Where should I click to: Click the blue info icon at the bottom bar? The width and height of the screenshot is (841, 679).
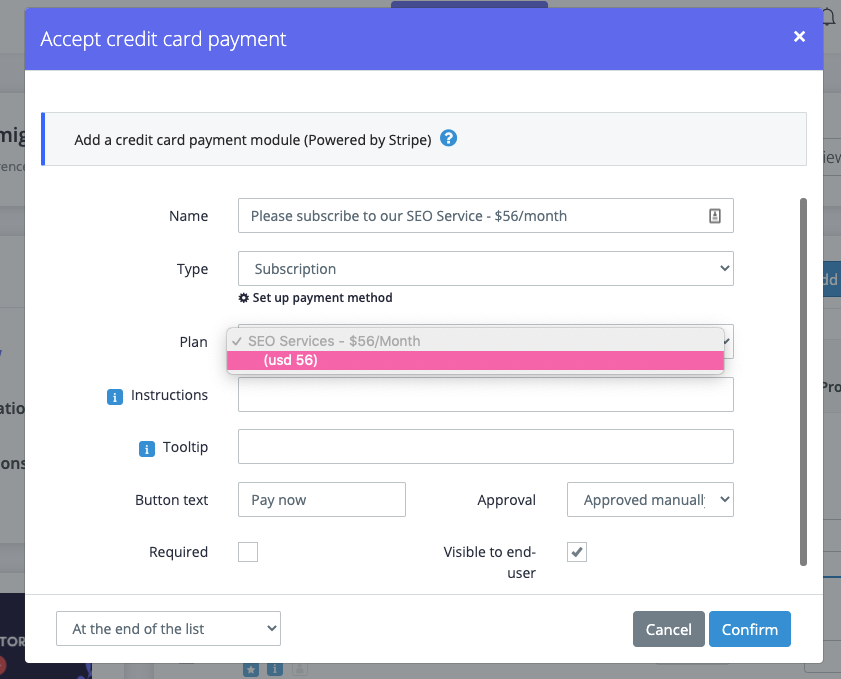click(x=274, y=672)
